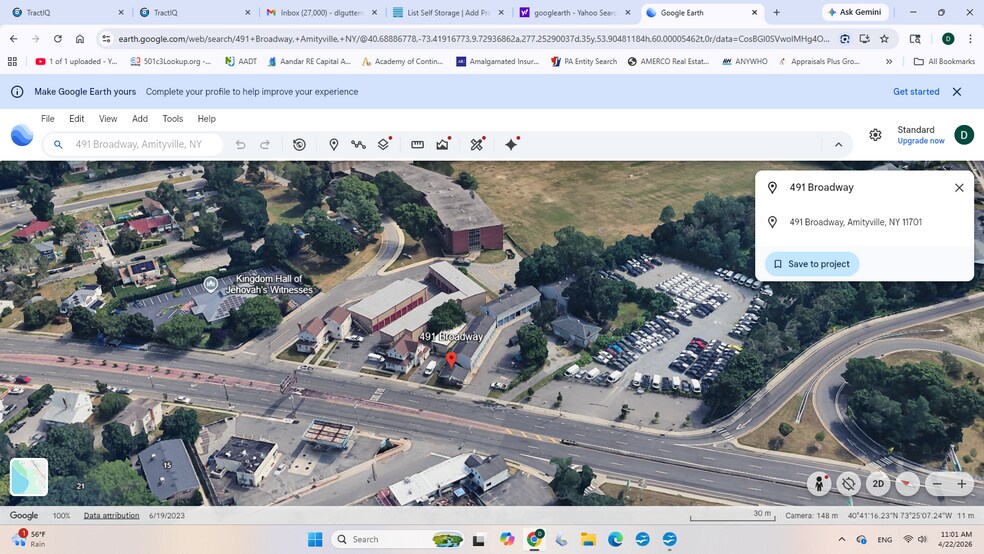Image resolution: width=984 pixels, height=554 pixels.
Task: Click Upgrade now link
Action: pyautogui.click(x=921, y=141)
